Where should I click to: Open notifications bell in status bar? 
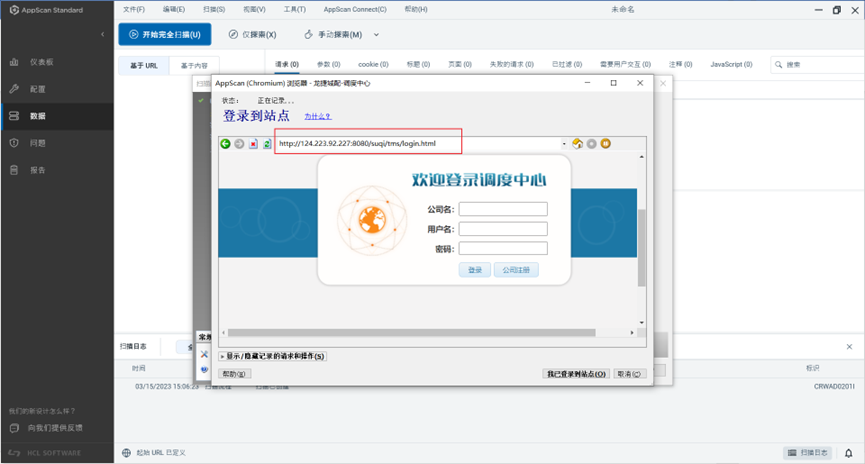pos(848,453)
